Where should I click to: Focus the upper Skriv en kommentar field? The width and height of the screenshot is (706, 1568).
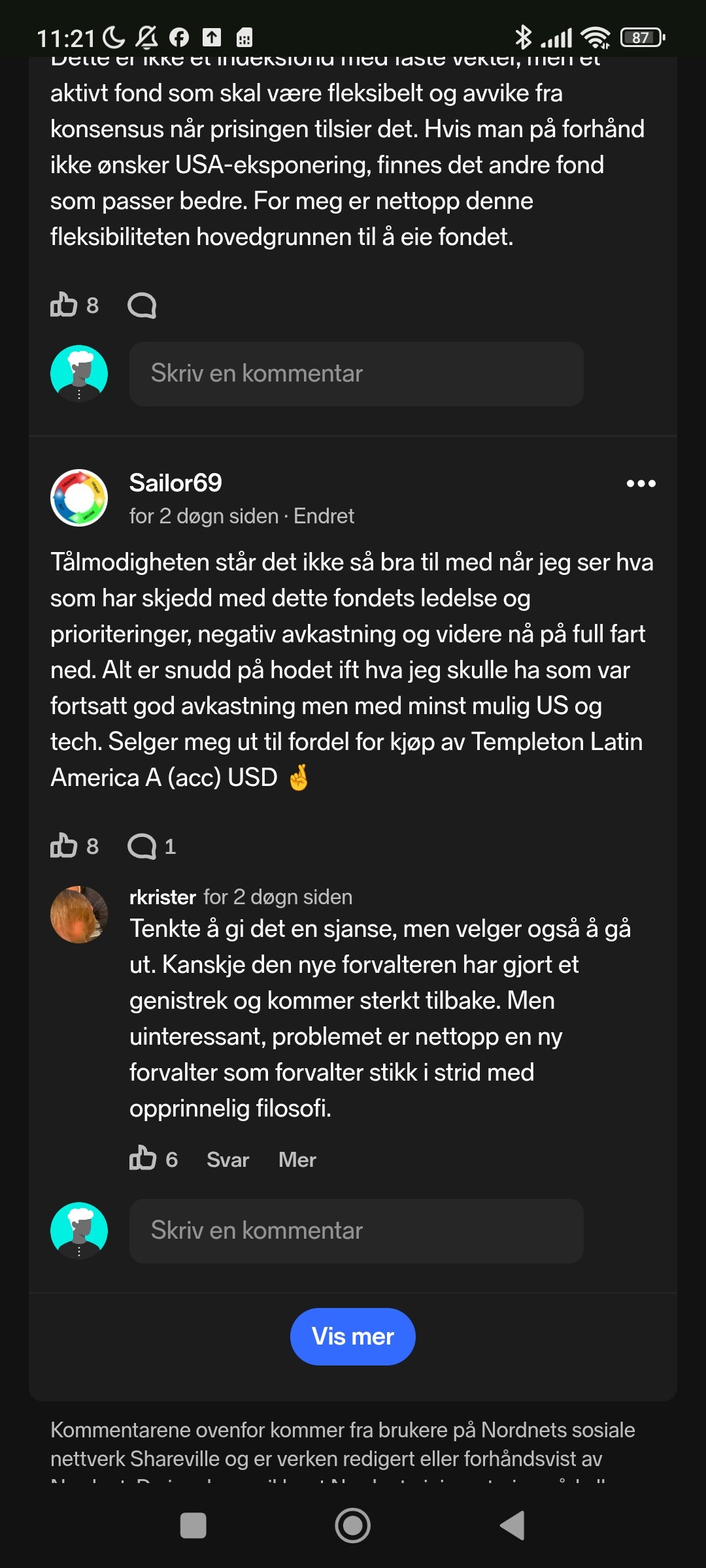coord(356,374)
